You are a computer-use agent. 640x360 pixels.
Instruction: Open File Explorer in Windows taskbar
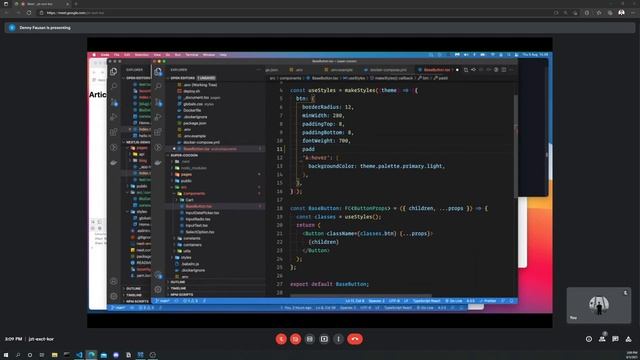click(54, 355)
